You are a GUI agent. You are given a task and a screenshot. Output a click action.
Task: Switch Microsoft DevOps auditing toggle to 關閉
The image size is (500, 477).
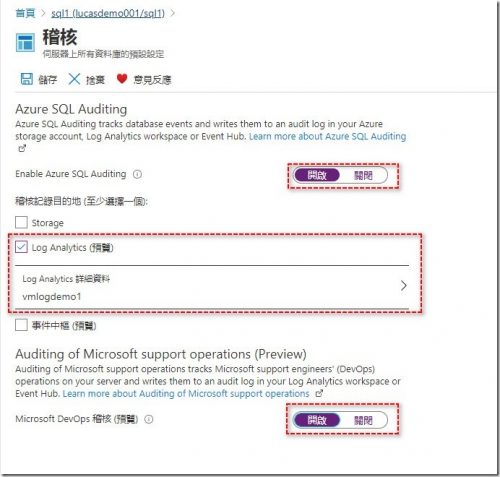pyautogui.click(x=363, y=420)
